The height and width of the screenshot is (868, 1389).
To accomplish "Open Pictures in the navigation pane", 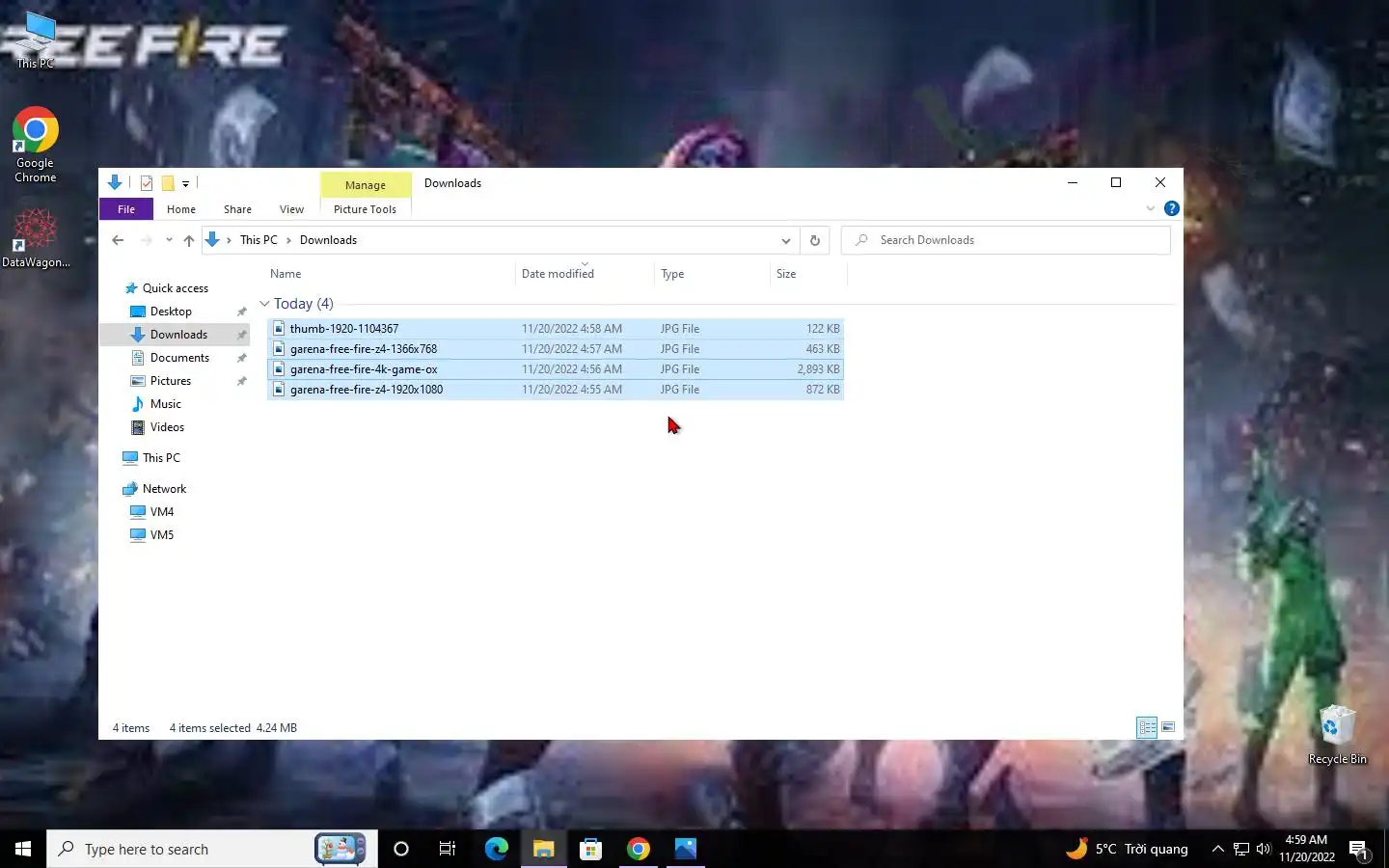I will point(171,381).
